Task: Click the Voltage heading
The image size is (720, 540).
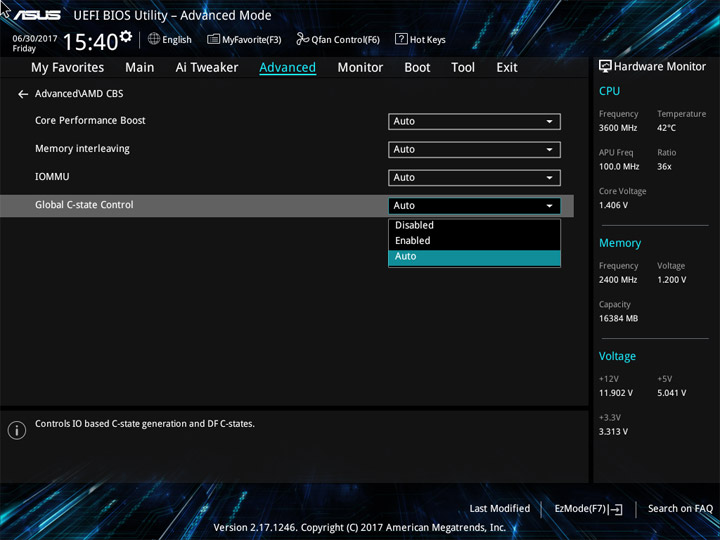Action: coord(617,356)
